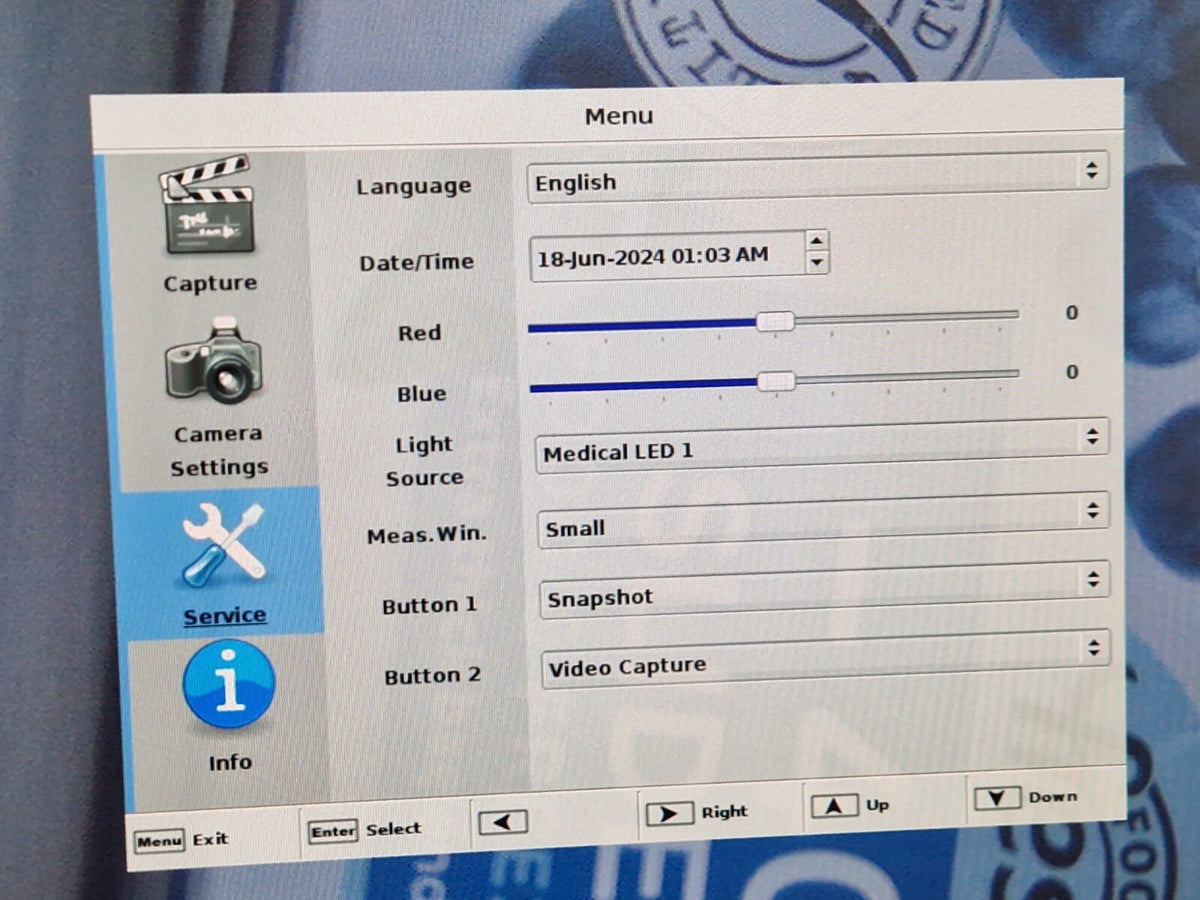Click the Blue slider handle
1200x900 pixels.
(x=776, y=381)
